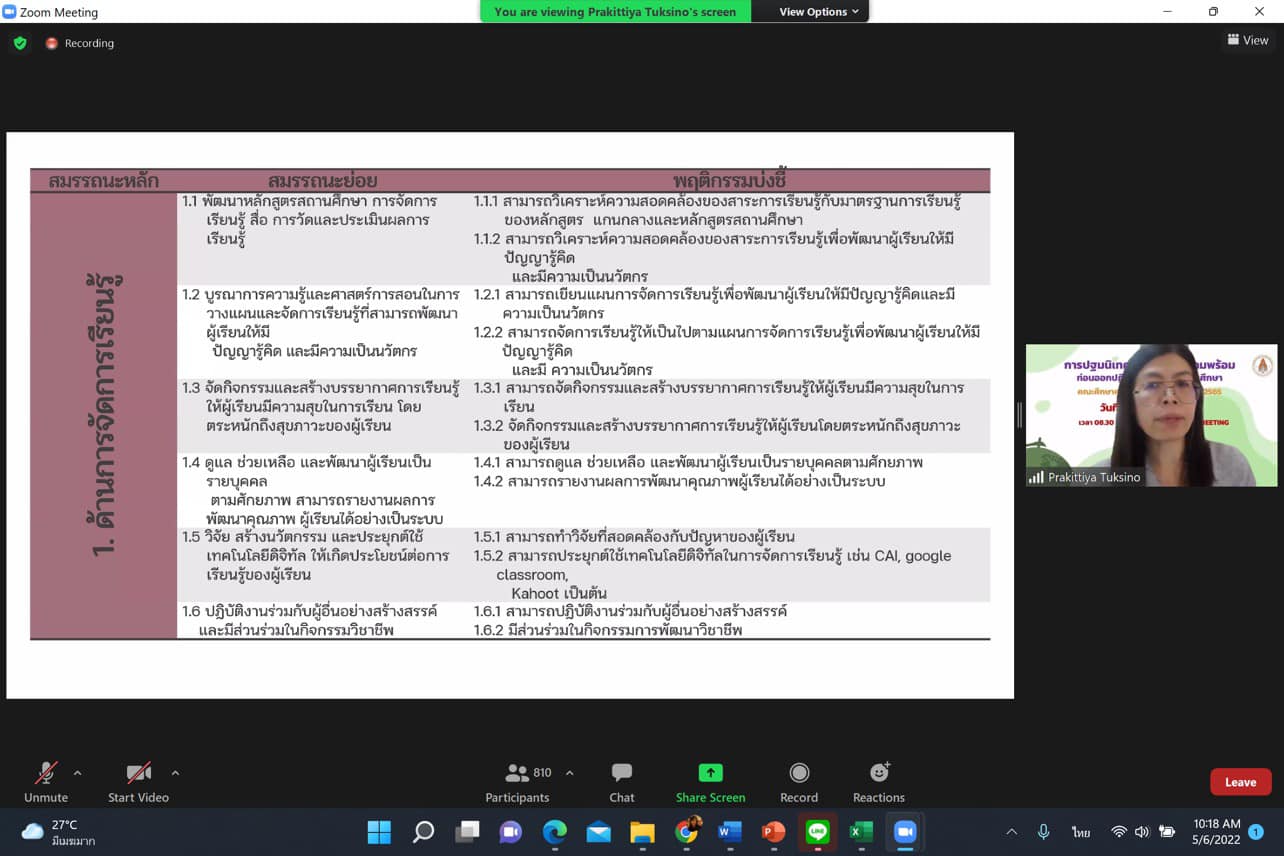
Task: Click Prakittiya Tuksino's video thumbnail
Action: [x=1151, y=415]
